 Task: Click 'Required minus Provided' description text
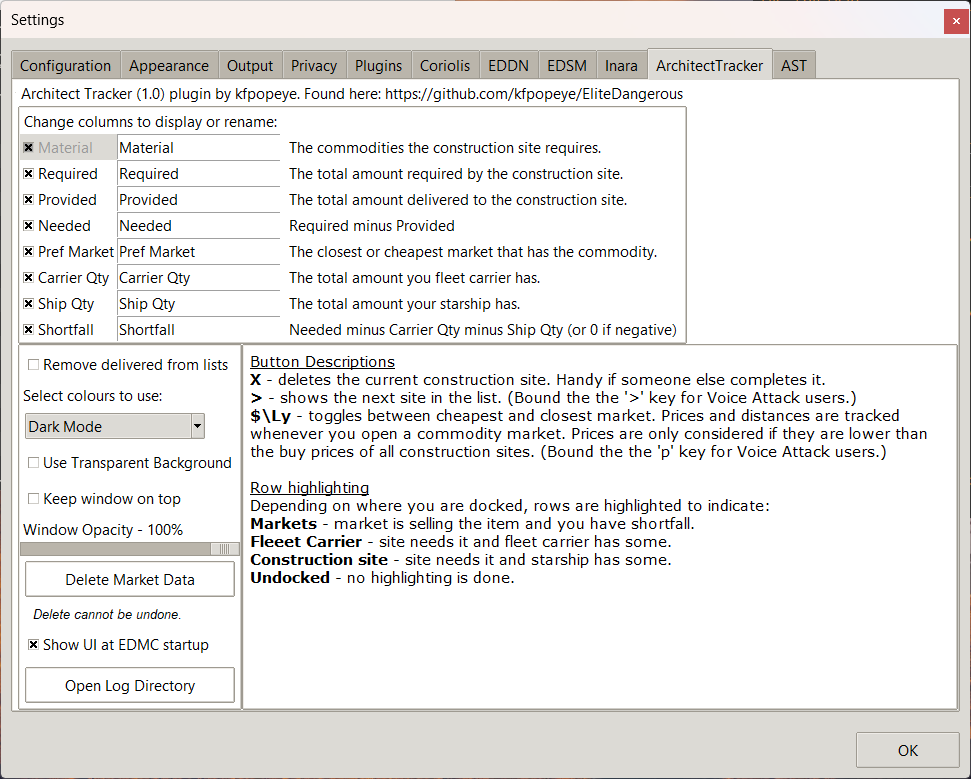pos(372,226)
